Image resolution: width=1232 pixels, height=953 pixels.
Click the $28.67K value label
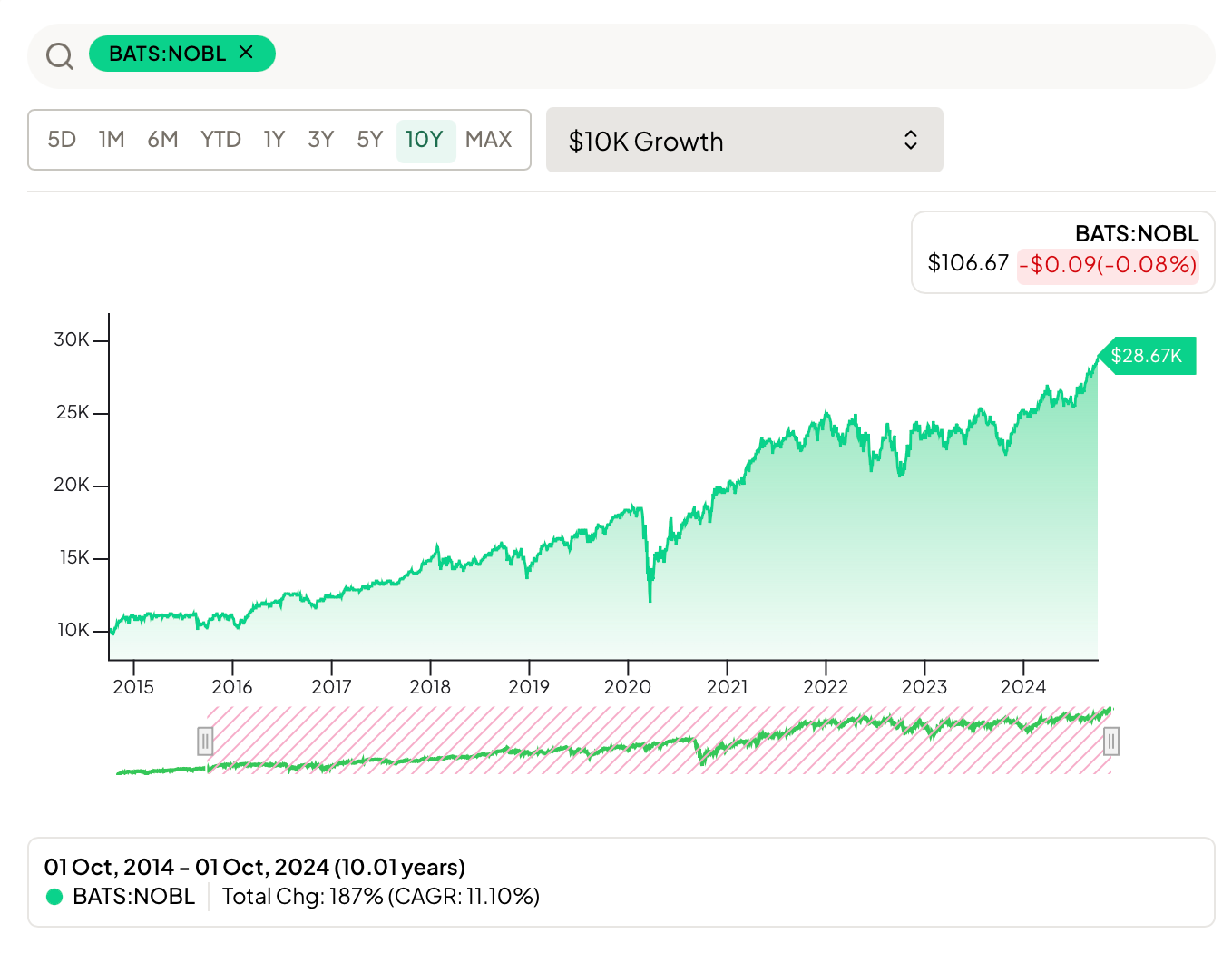(x=1147, y=356)
